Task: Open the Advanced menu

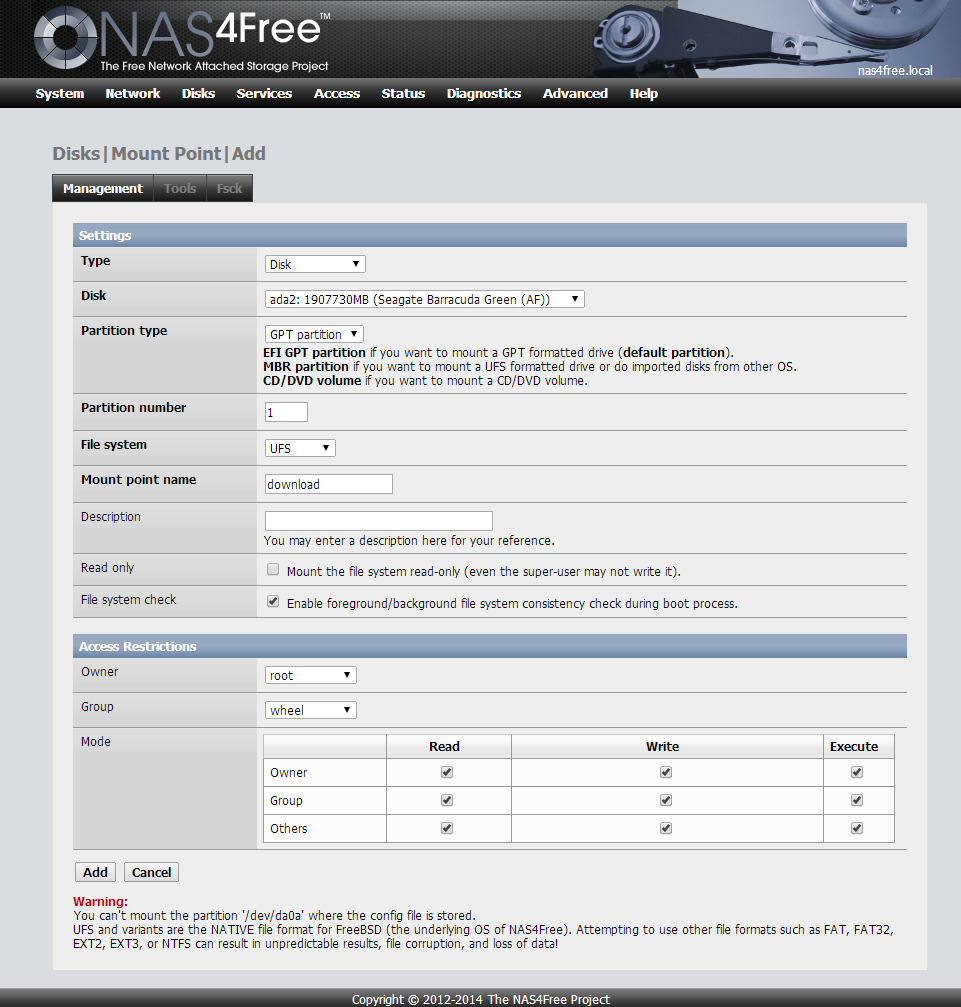Action: (575, 94)
